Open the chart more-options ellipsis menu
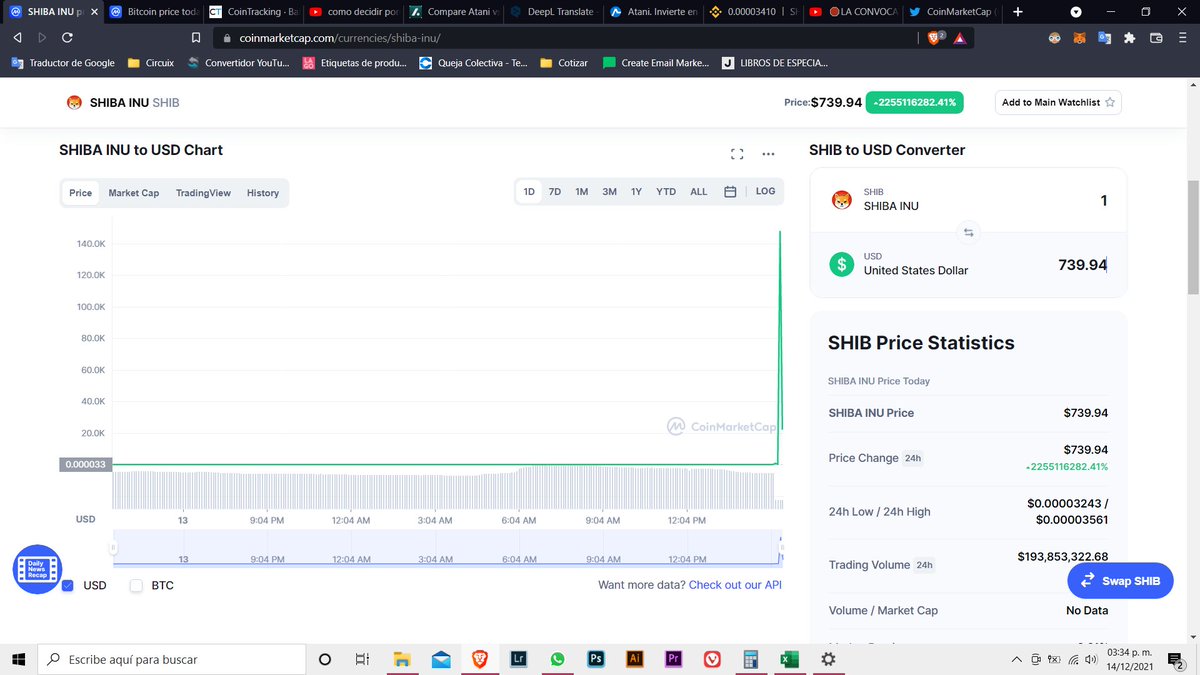Image resolution: width=1200 pixels, height=675 pixels. (768, 154)
